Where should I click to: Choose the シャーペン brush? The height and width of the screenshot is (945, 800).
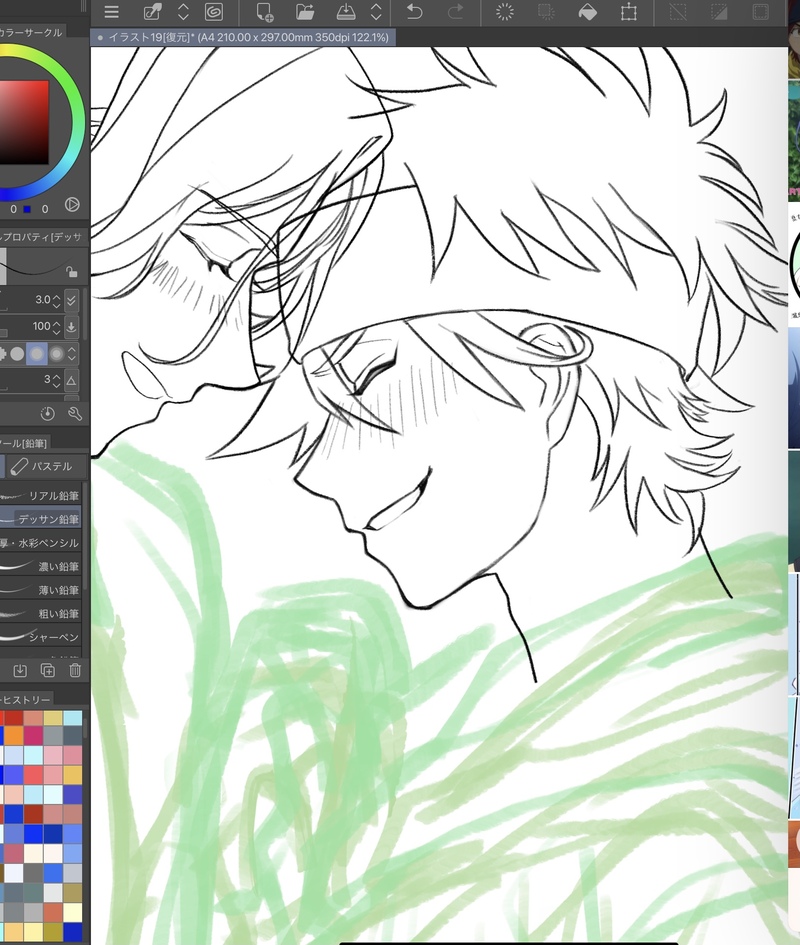tap(40, 636)
